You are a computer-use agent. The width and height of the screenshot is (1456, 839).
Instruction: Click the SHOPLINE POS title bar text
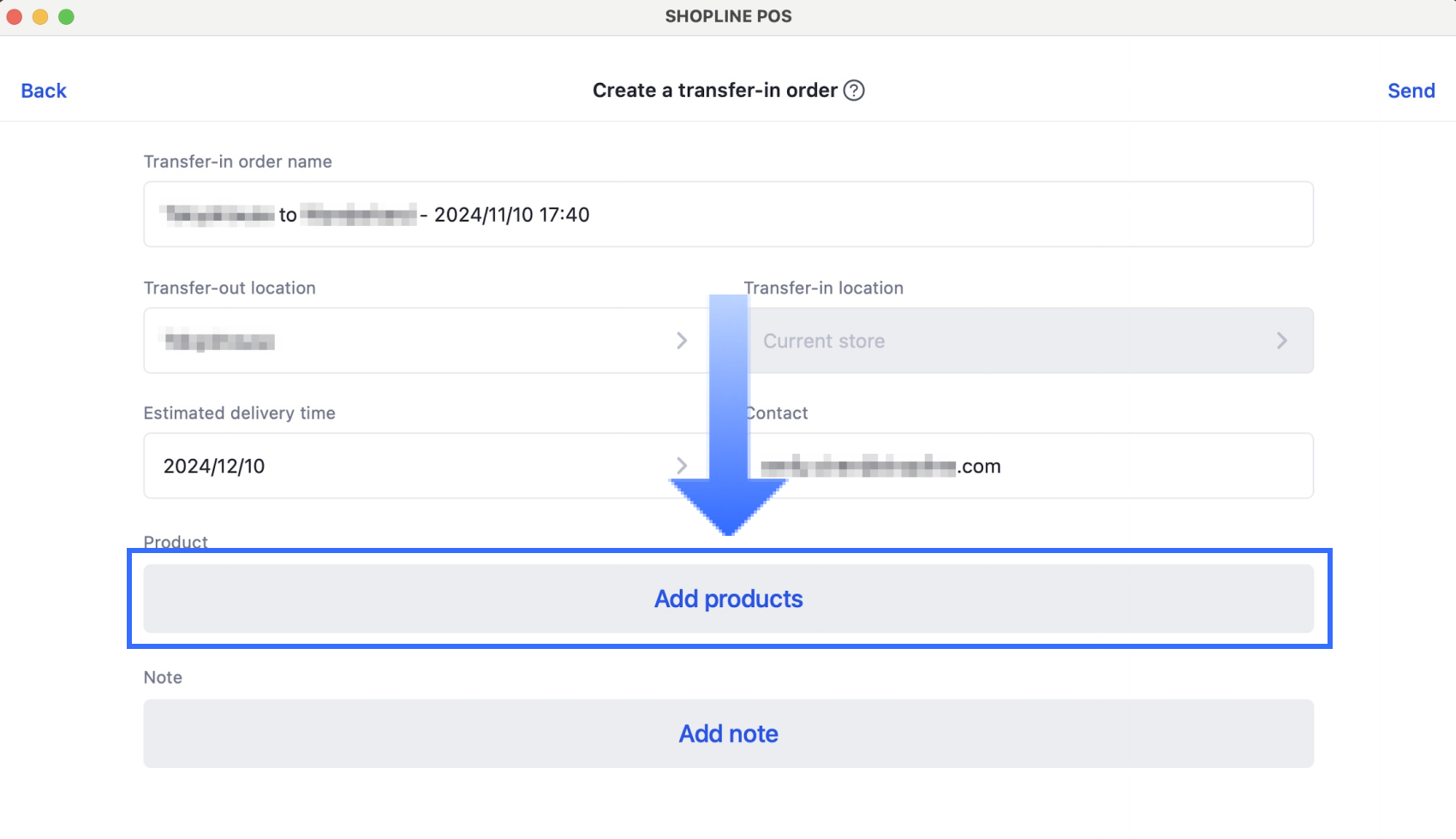pyautogui.click(x=728, y=16)
